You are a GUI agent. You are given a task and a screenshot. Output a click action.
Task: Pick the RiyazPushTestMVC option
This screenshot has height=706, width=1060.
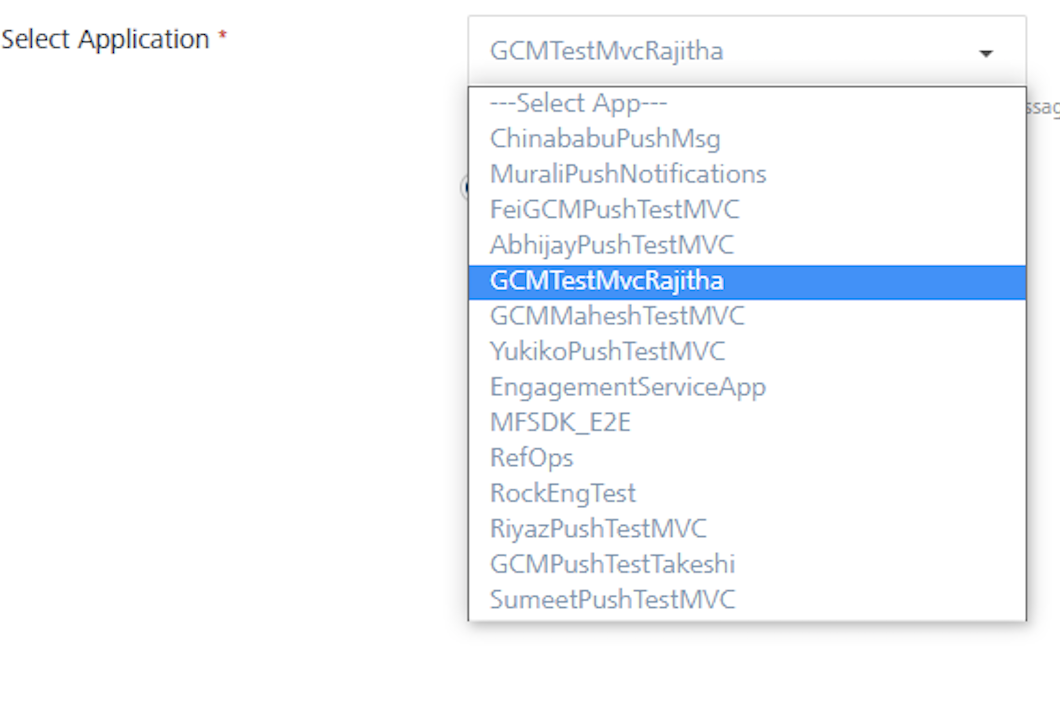click(x=598, y=529)
